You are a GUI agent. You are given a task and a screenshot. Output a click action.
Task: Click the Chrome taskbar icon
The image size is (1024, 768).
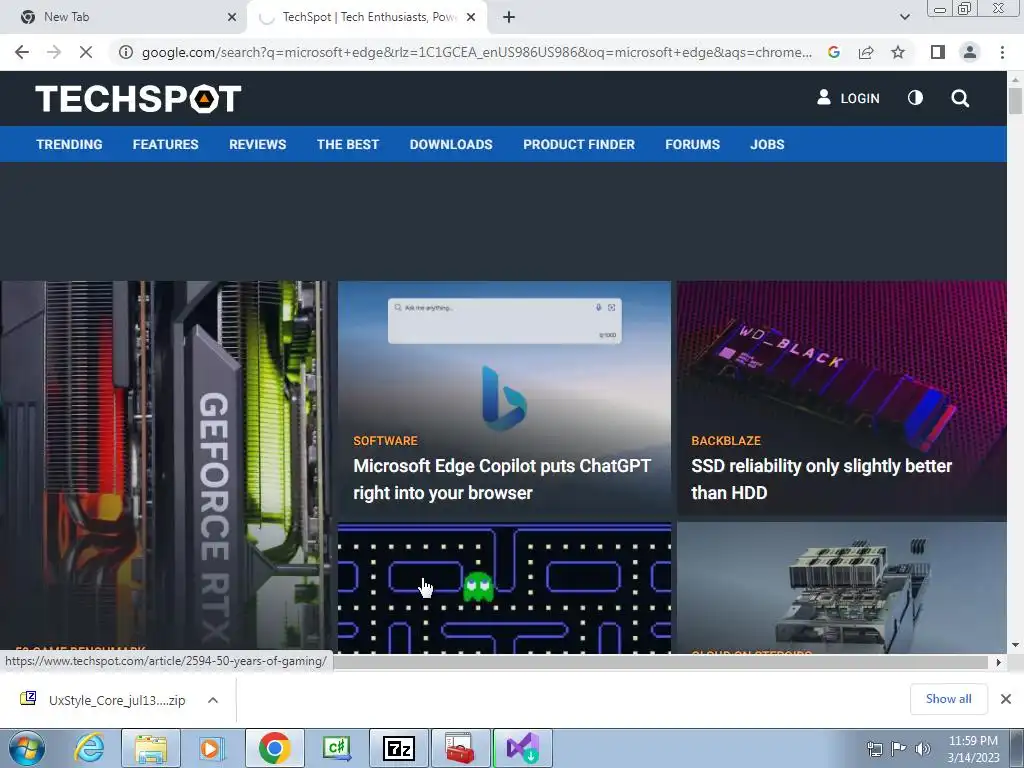(274, 748)
